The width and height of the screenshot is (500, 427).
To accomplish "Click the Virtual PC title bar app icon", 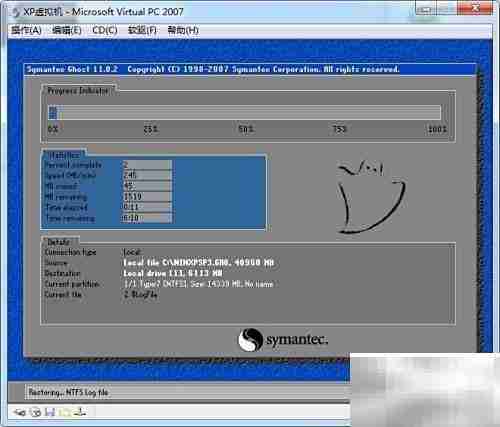I will pyautogui.click(x=16, y=12).
